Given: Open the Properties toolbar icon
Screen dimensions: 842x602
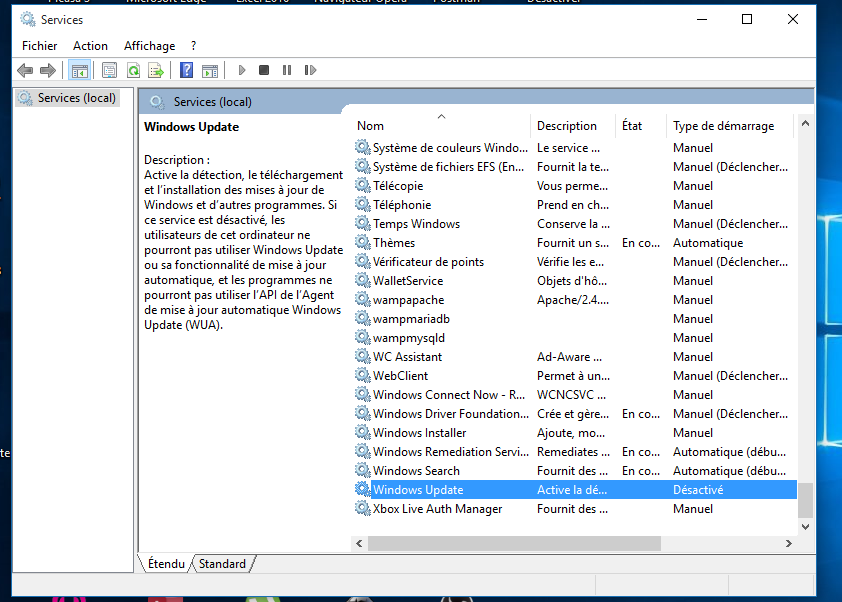Looking at the screenshot, I should tap(110, 70).
